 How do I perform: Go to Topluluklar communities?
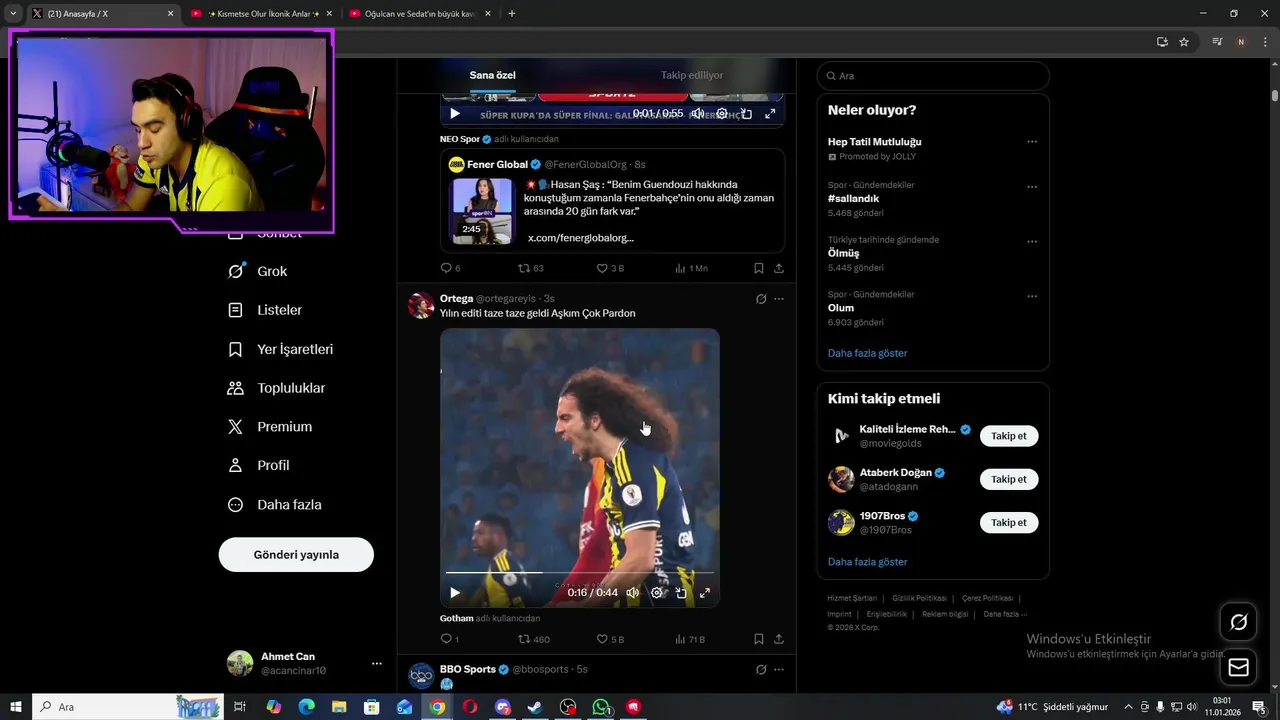click(276, 388)
